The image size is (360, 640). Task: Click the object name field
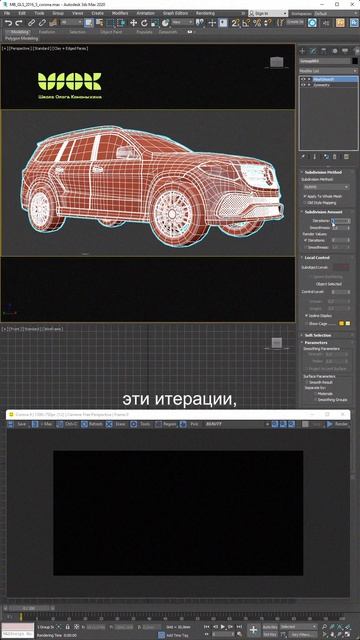[325, 61]
